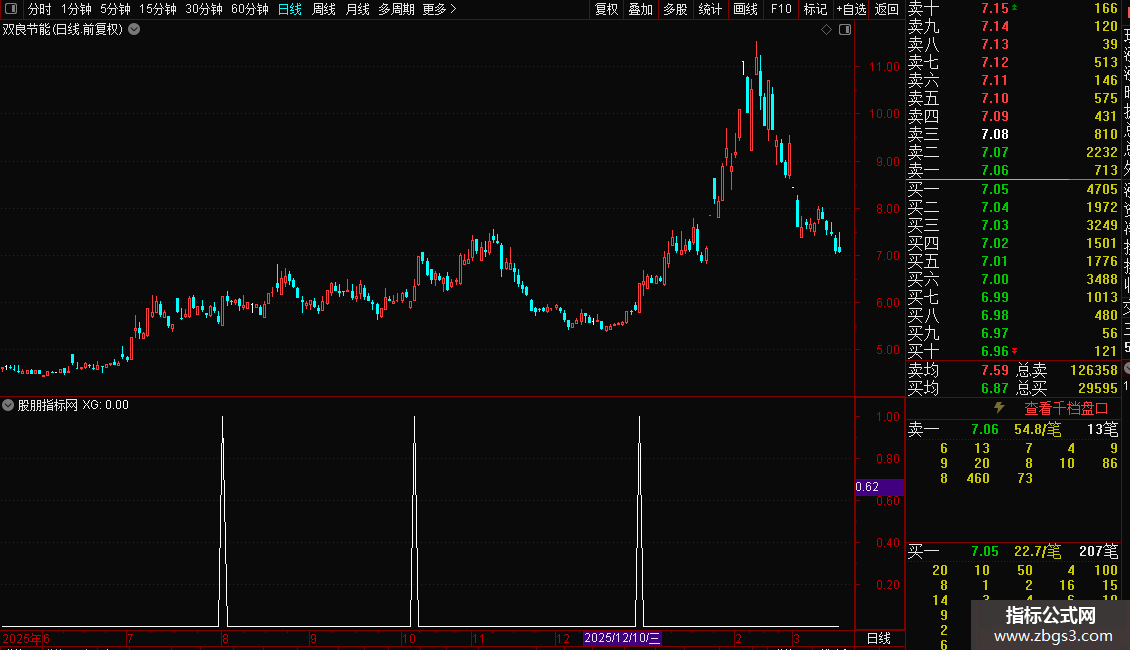The height and width of the screenshot is (650, 1130).
Task: Open the 统计 statistics tool
Action: [x=710, y=9]
